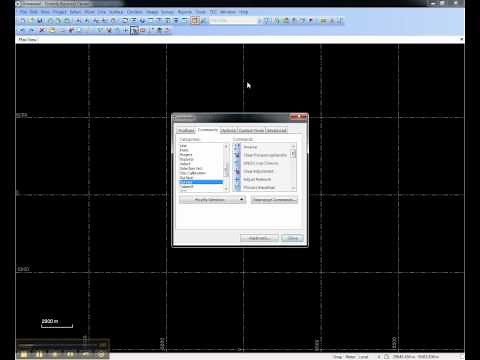This screenshot has height=360, width=480.
Task: Open the Reports menu
Action: point(185,12)
